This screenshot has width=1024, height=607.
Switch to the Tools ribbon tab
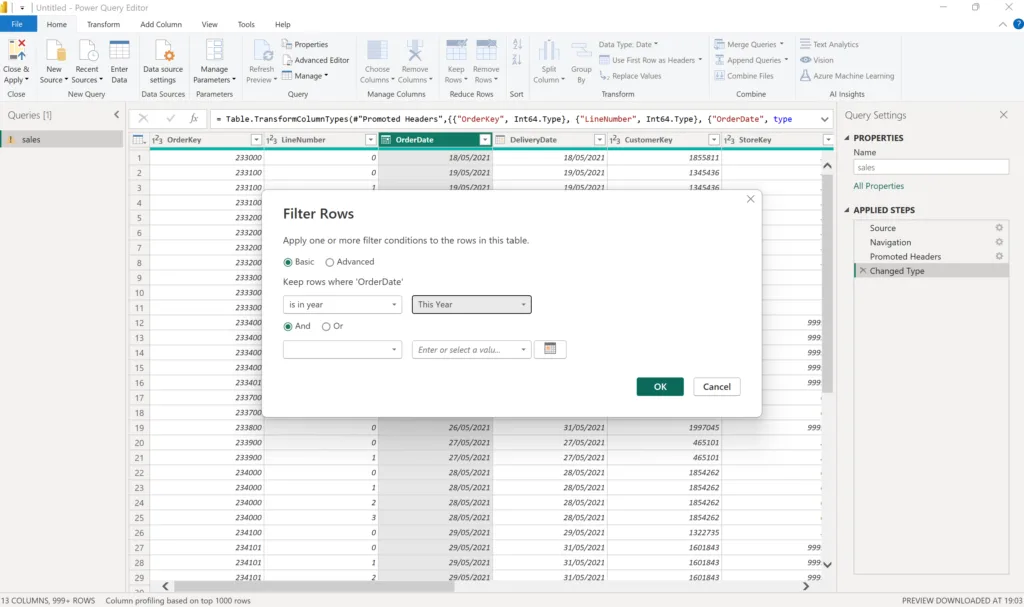click(x=246, y=24)
